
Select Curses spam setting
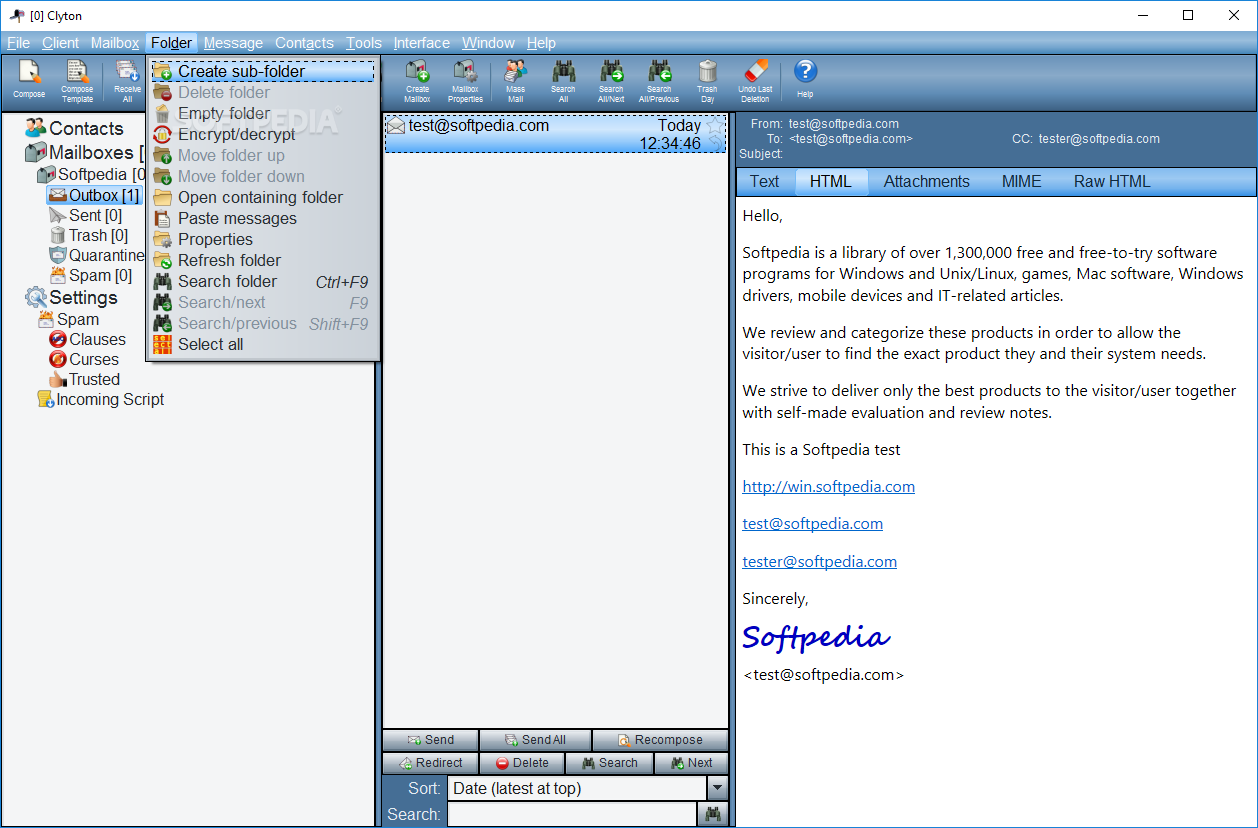click(84, 359)
